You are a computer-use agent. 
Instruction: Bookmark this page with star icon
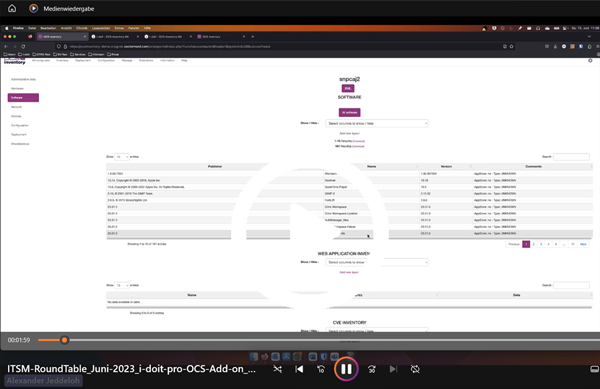[511, 46]
